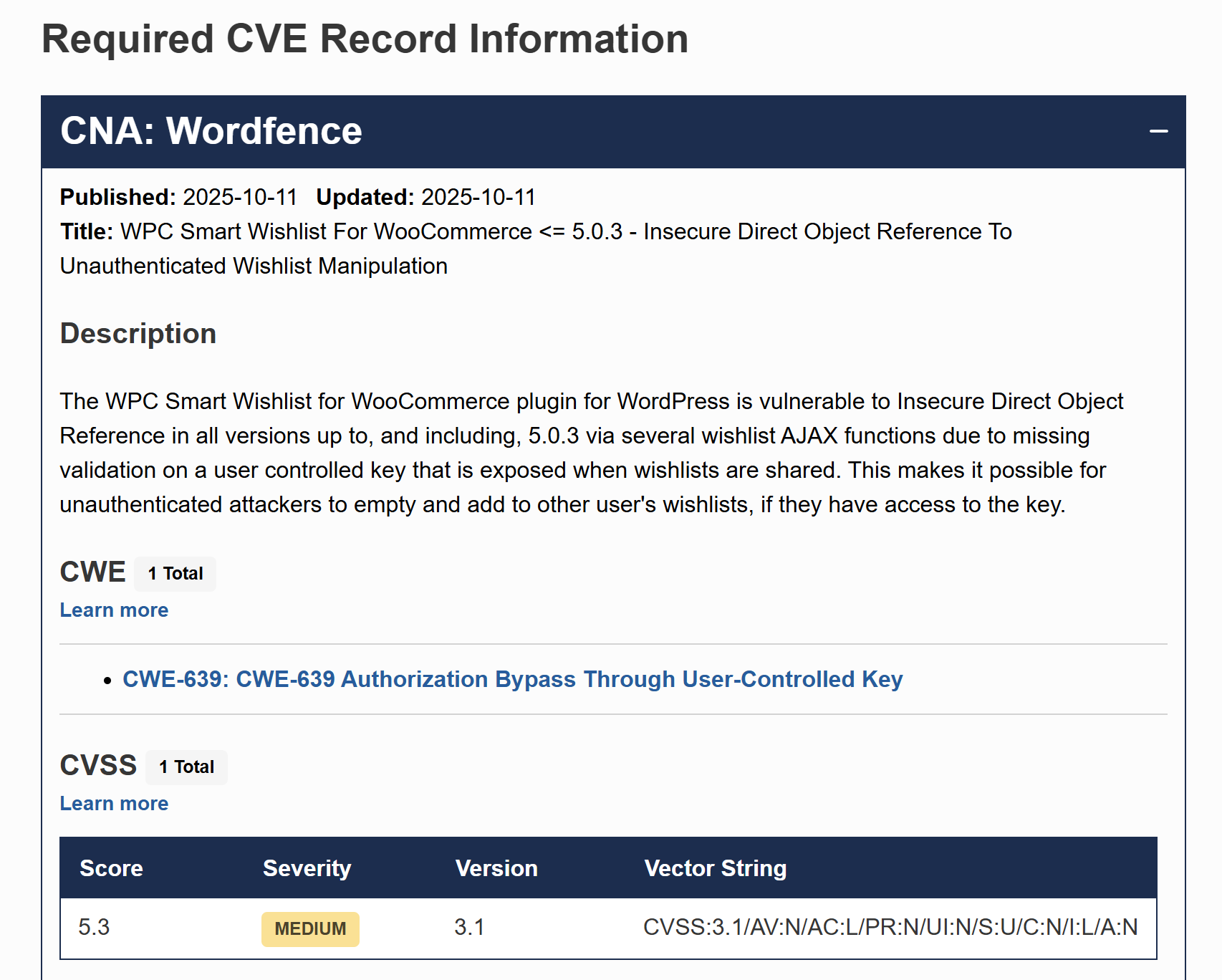Open Learn more link under CVSS
This screenshot has height=980, width=1222.
click(114, 803)
